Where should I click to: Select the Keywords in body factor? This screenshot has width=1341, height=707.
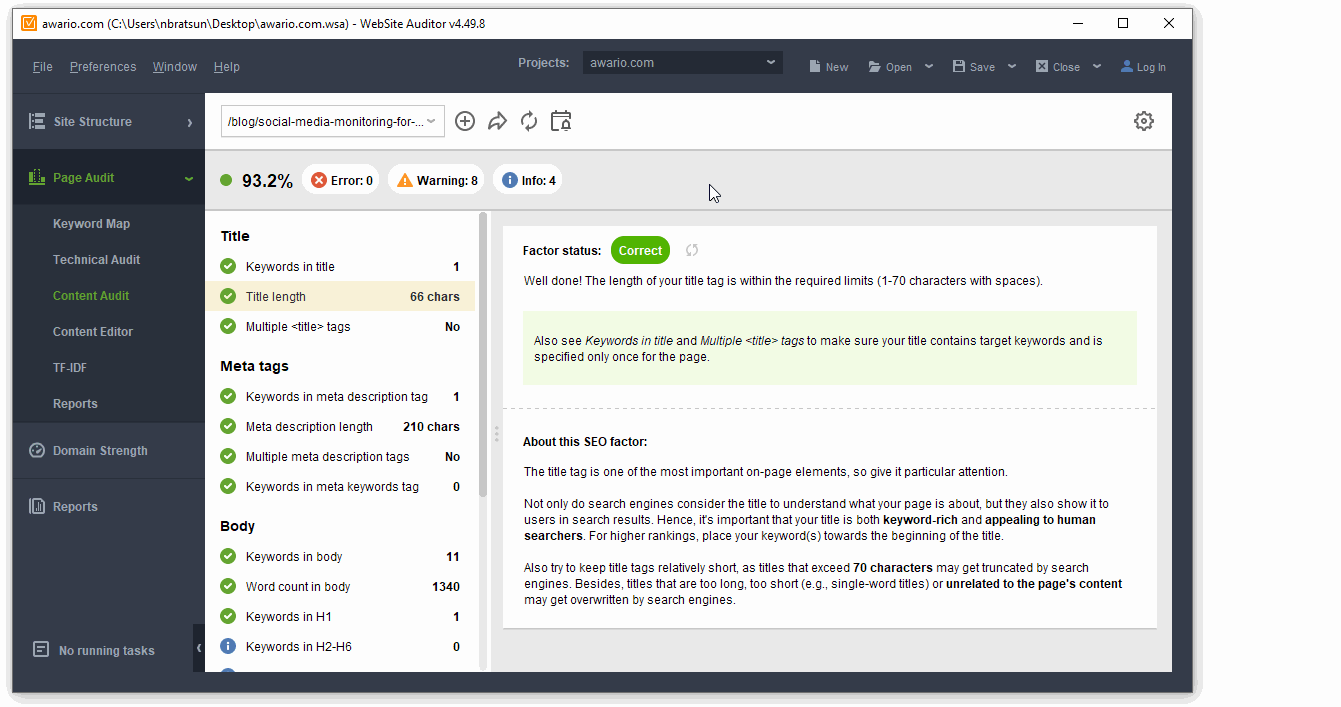(x=340, y=557)
